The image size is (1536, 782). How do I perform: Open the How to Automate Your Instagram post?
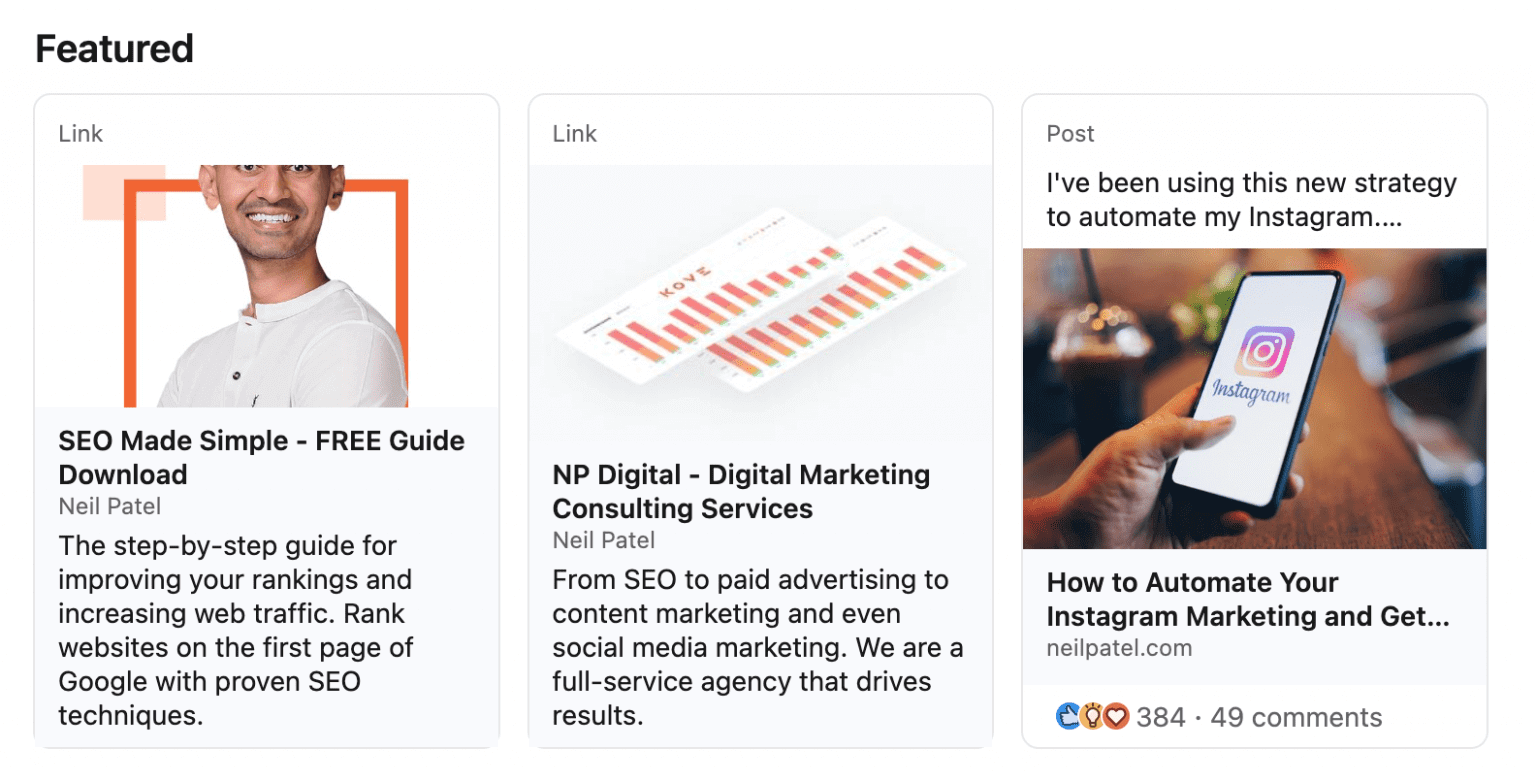(1249, 599)
